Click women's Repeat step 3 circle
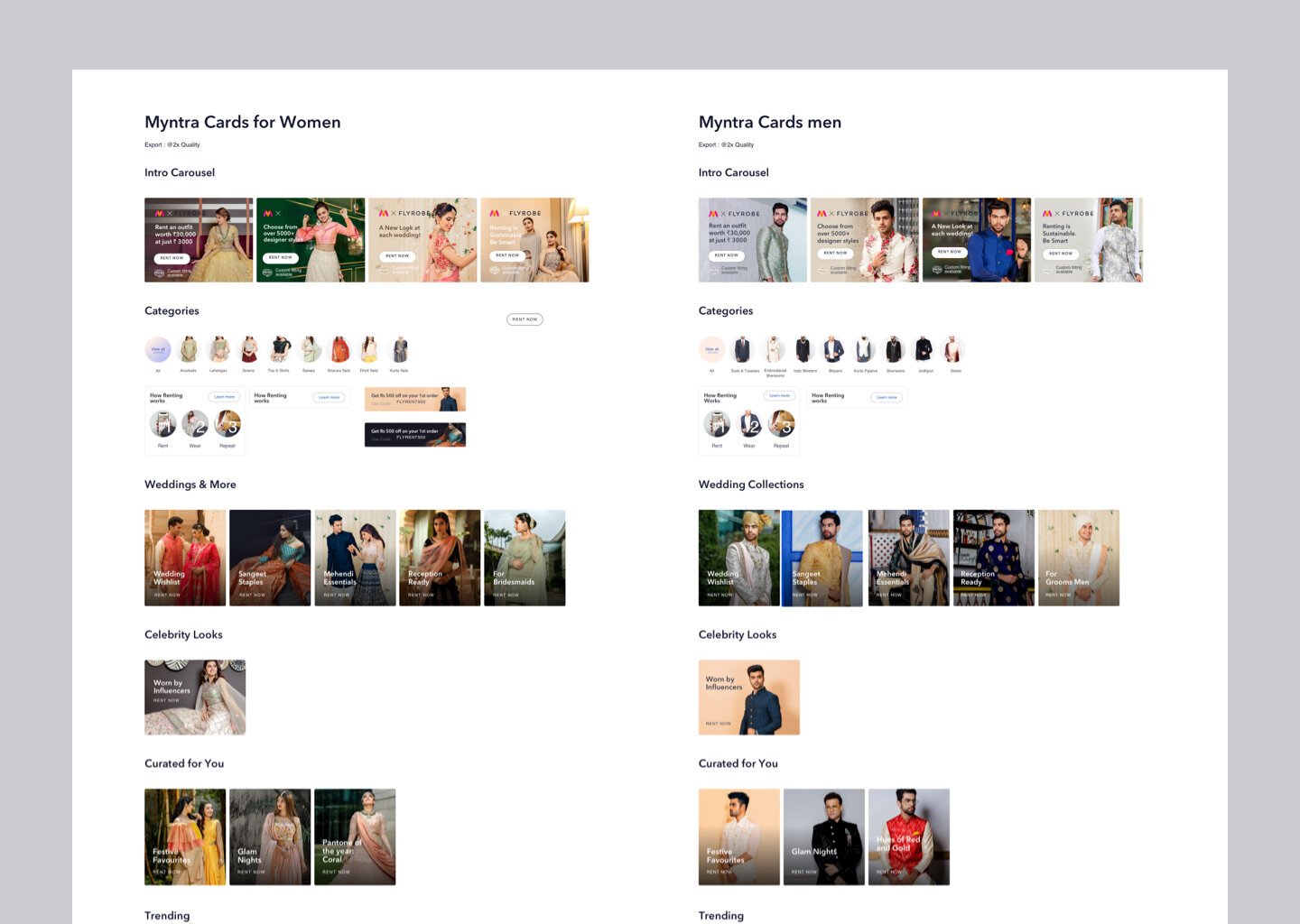Screen dimensions: 1300x924 (x=227, y=423)
